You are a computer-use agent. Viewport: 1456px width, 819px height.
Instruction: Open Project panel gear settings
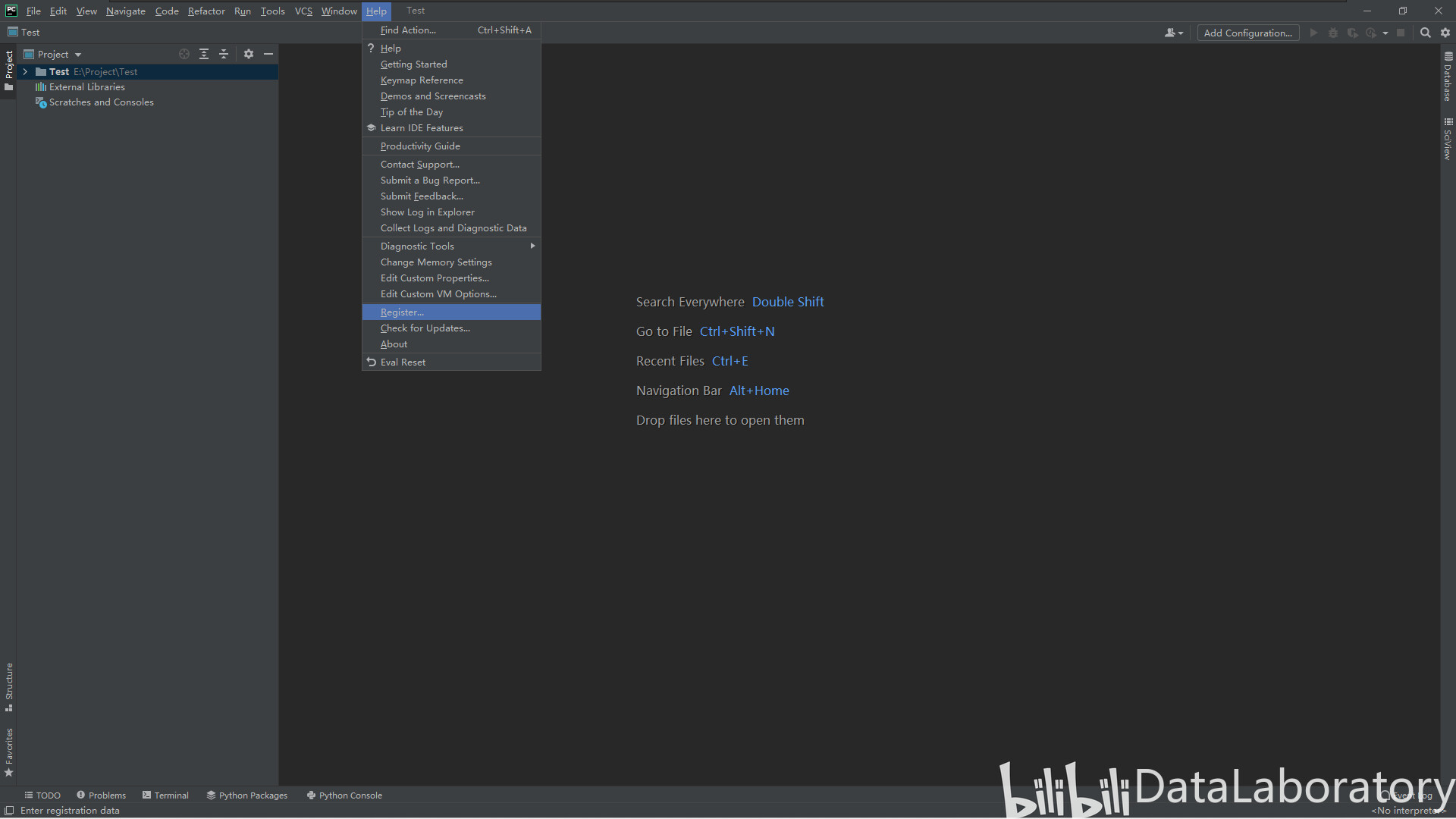[249, 54]
